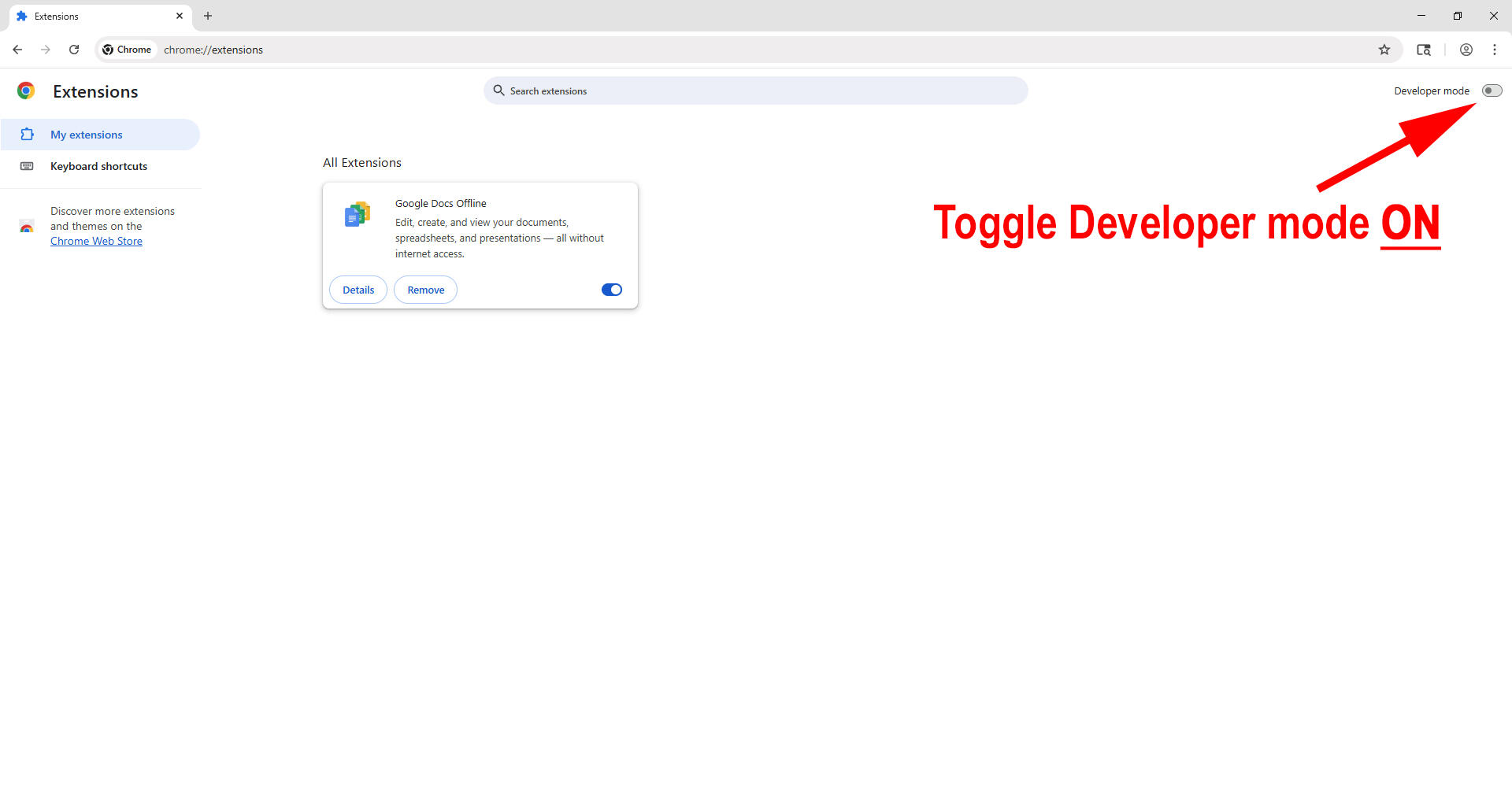Disable the Google Docs Offline extension toggle
The height and width of the screenshot is (802, 1512).
611,290
